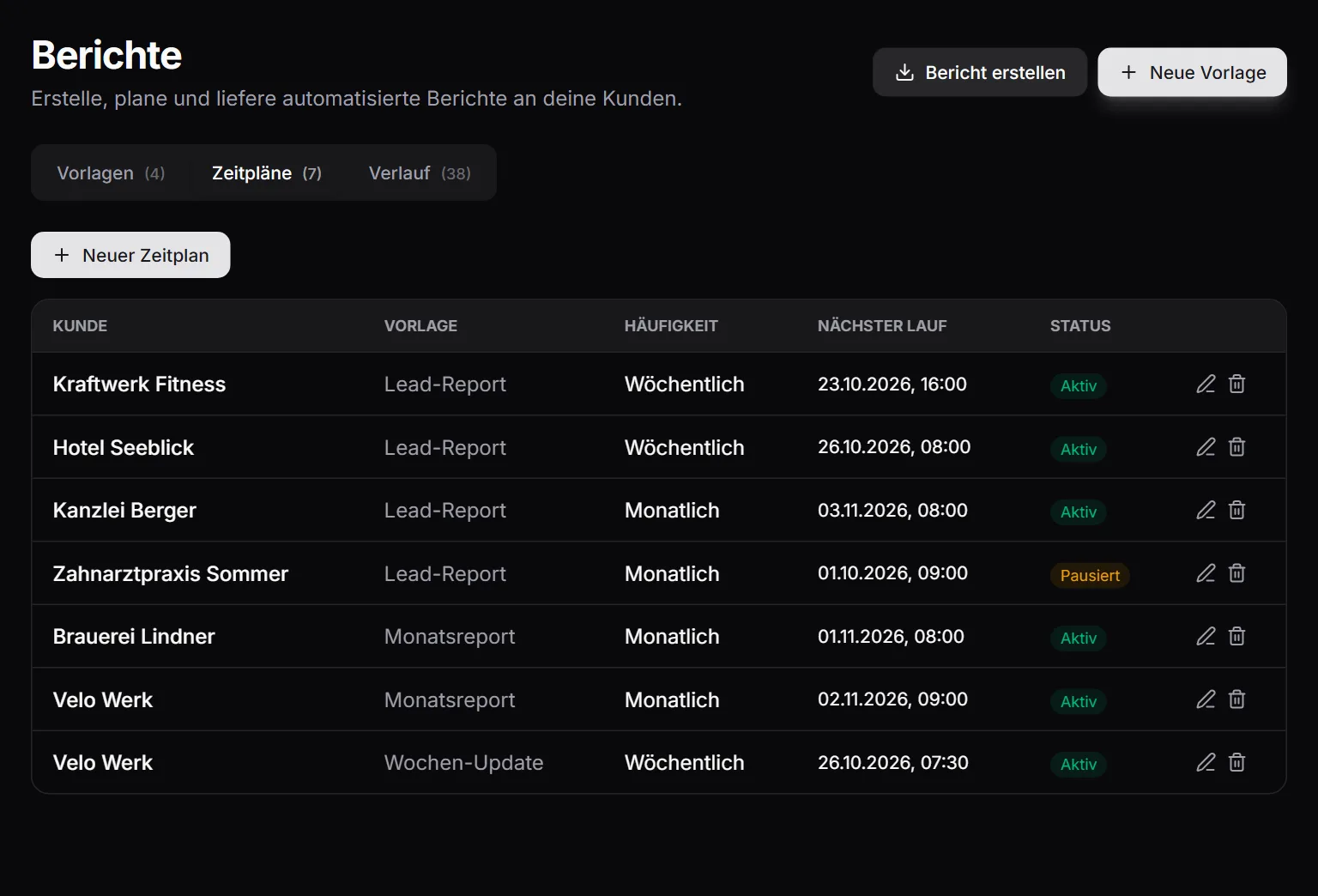Click Monatsreport in Brauerei Lindner row
The height and width of the screenshot is (896, 1318).
(x=450, y=636)
